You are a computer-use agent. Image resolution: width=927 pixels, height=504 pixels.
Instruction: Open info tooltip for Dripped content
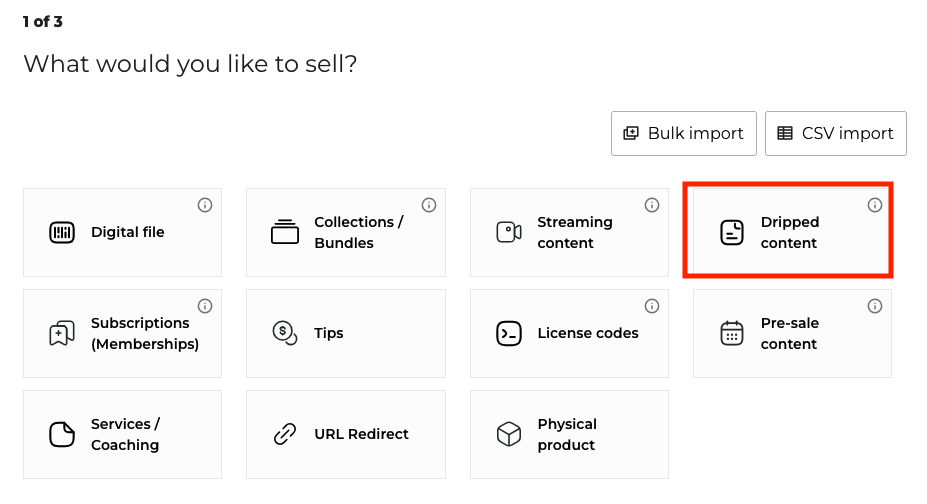(x=875, y=205)
